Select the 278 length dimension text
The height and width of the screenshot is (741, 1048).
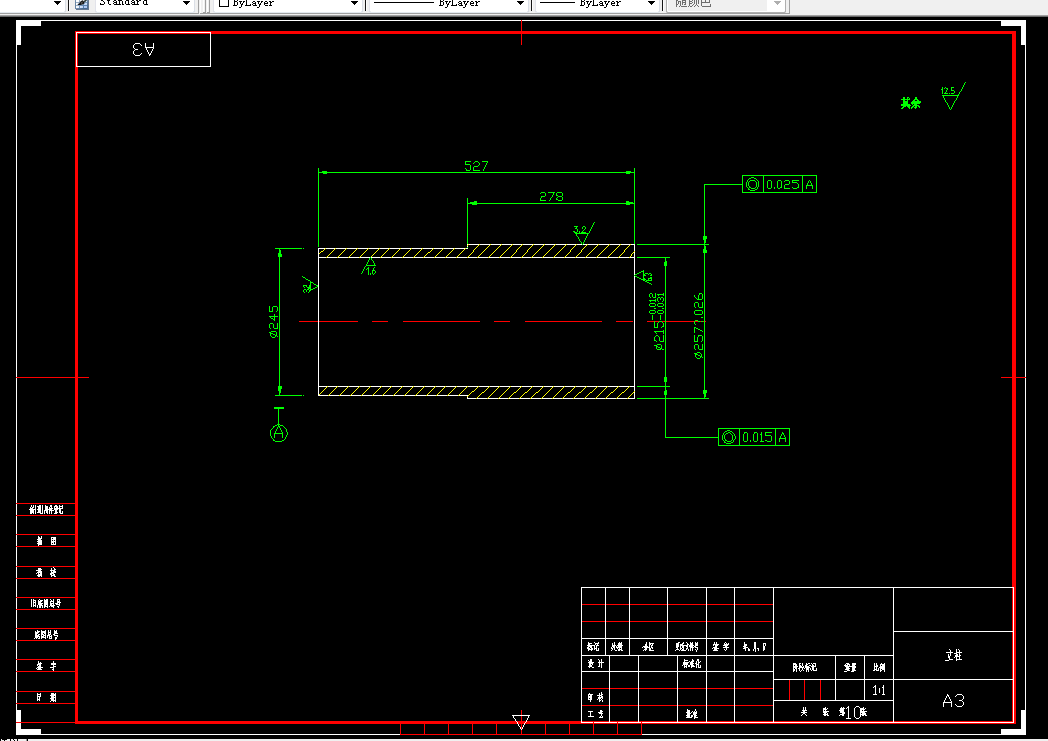click(551, 196)
